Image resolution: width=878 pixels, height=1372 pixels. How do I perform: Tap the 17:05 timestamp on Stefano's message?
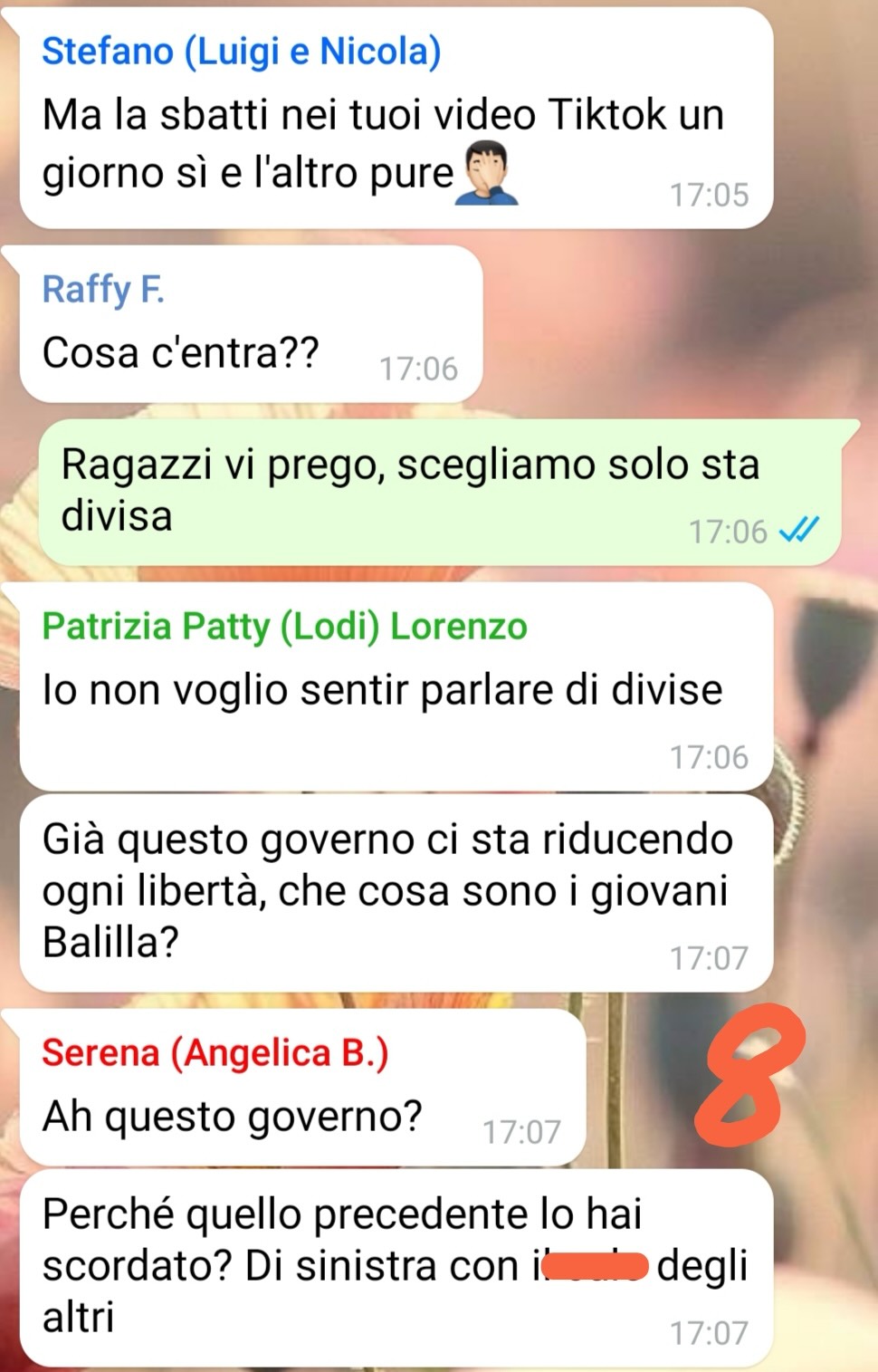(710, 195)
